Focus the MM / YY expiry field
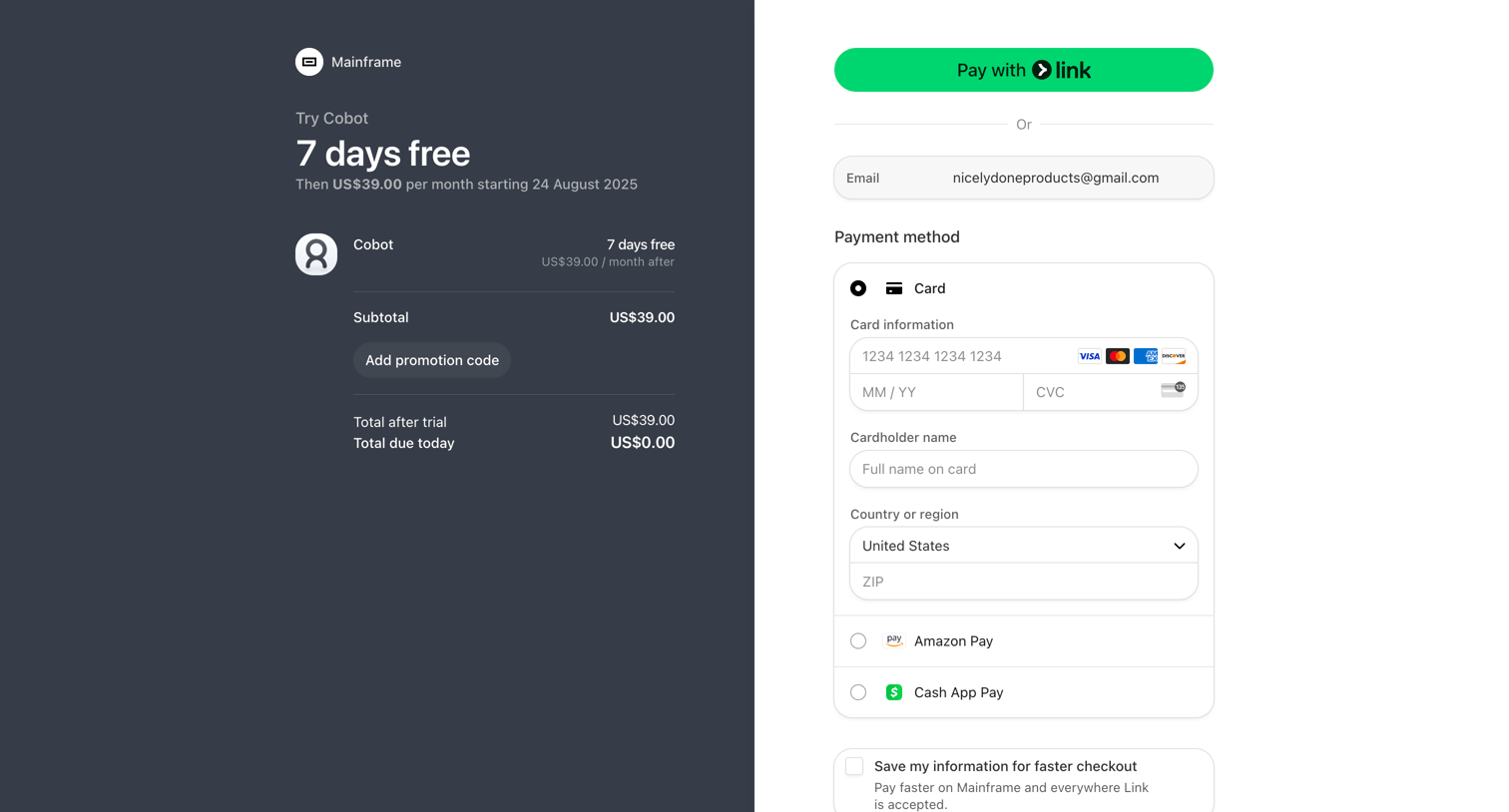 click(x=937, y=392)
